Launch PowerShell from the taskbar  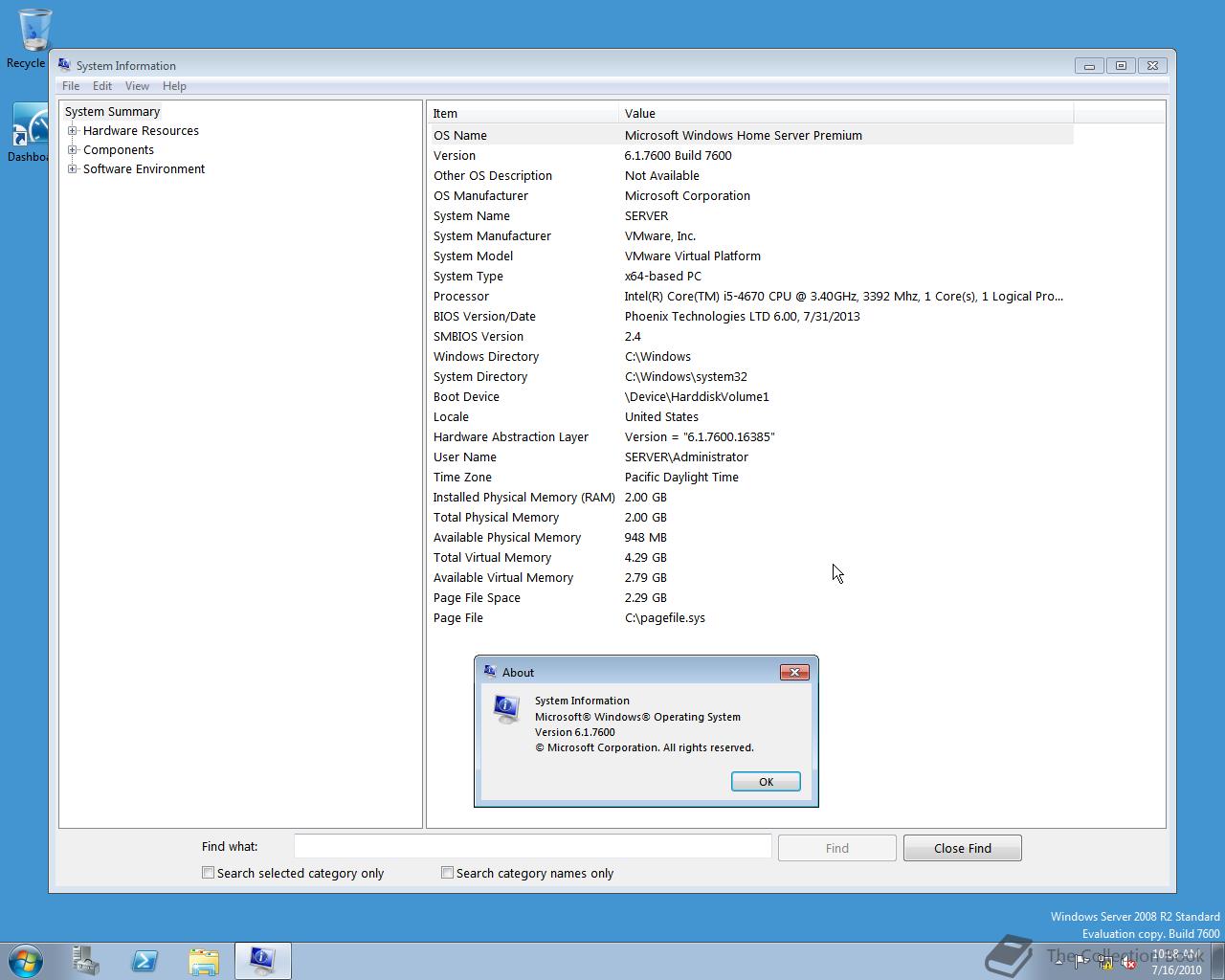point(145,960)
